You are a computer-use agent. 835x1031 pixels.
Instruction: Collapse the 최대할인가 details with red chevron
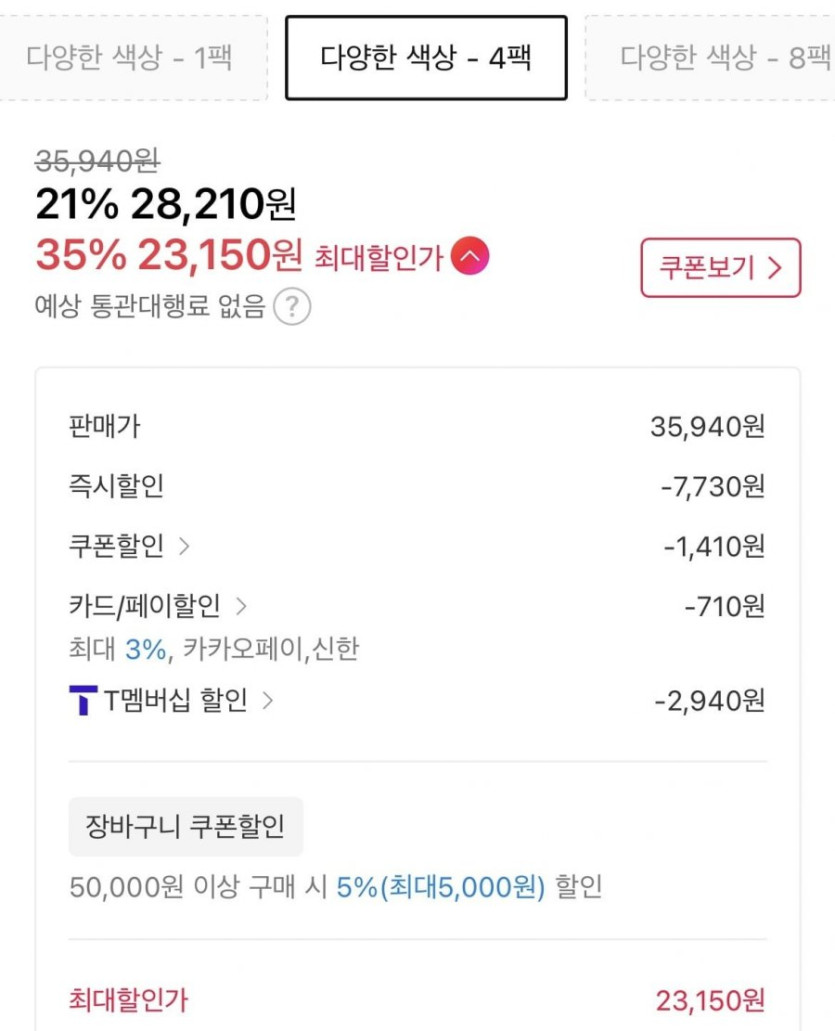(x=470, y=257)
